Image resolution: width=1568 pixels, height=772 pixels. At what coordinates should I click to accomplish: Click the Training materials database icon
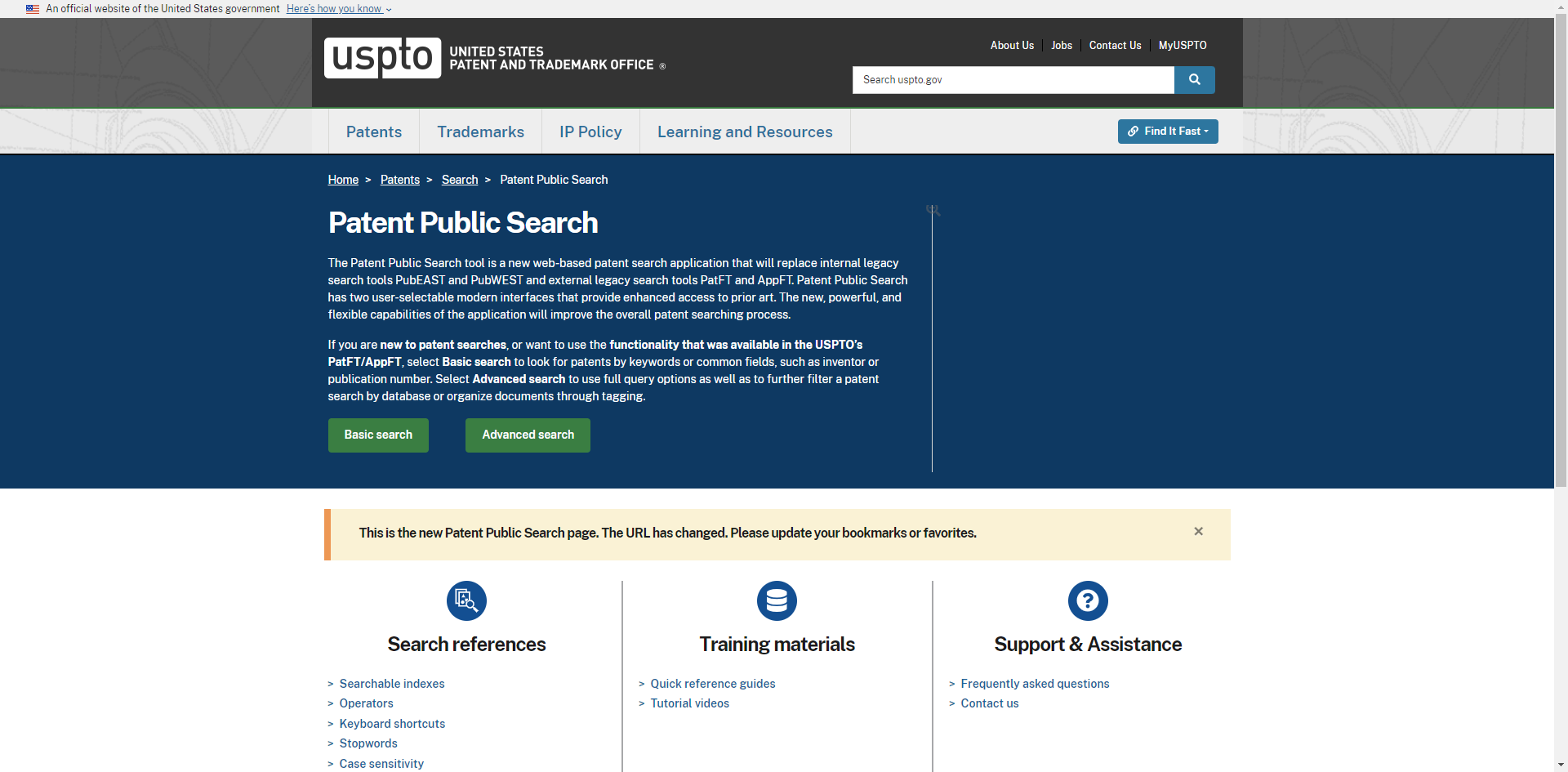(777, 601)
